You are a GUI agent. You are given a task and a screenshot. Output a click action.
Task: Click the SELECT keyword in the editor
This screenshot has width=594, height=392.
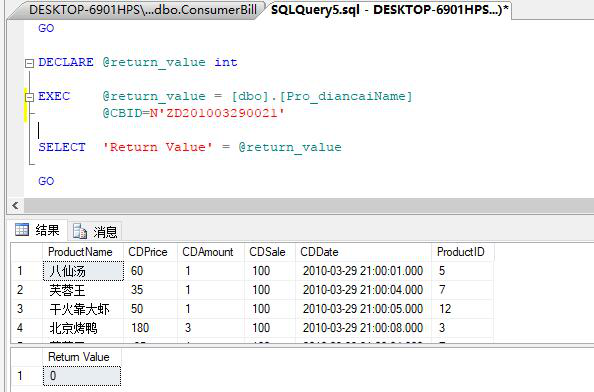click(x=62, y=147)
